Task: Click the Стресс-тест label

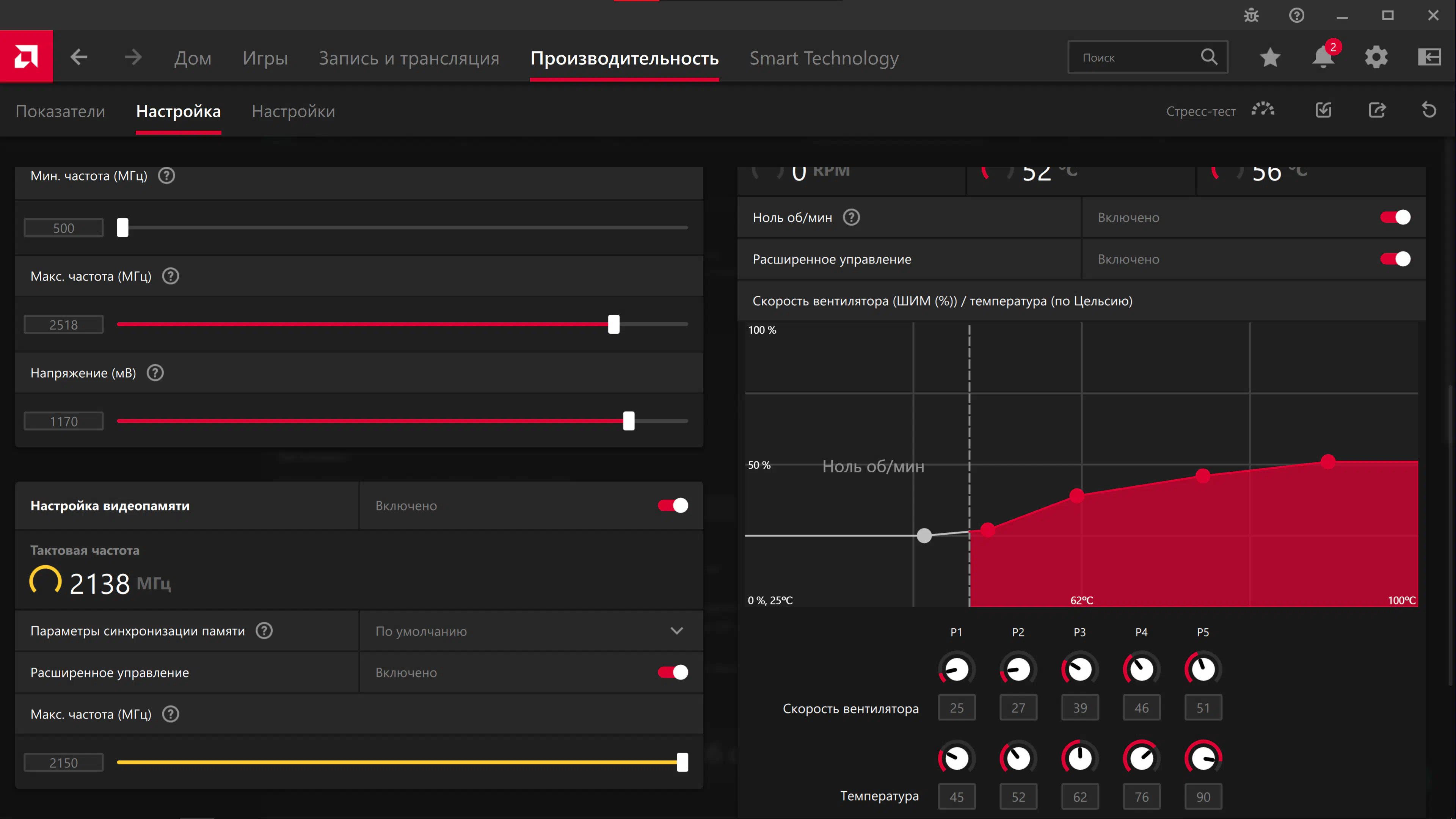Action: point(1200,111)
